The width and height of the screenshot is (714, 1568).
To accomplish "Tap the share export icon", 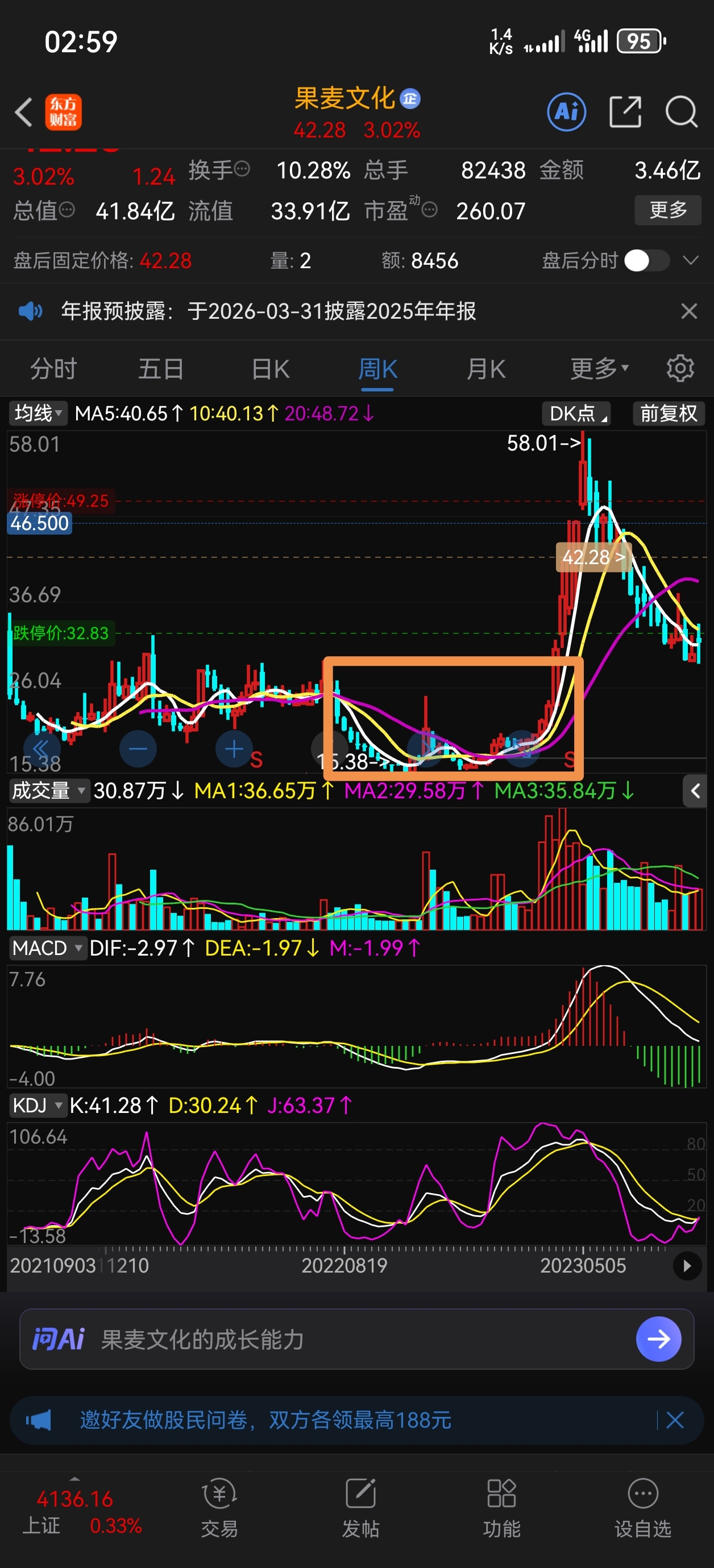I will (626, 112).
